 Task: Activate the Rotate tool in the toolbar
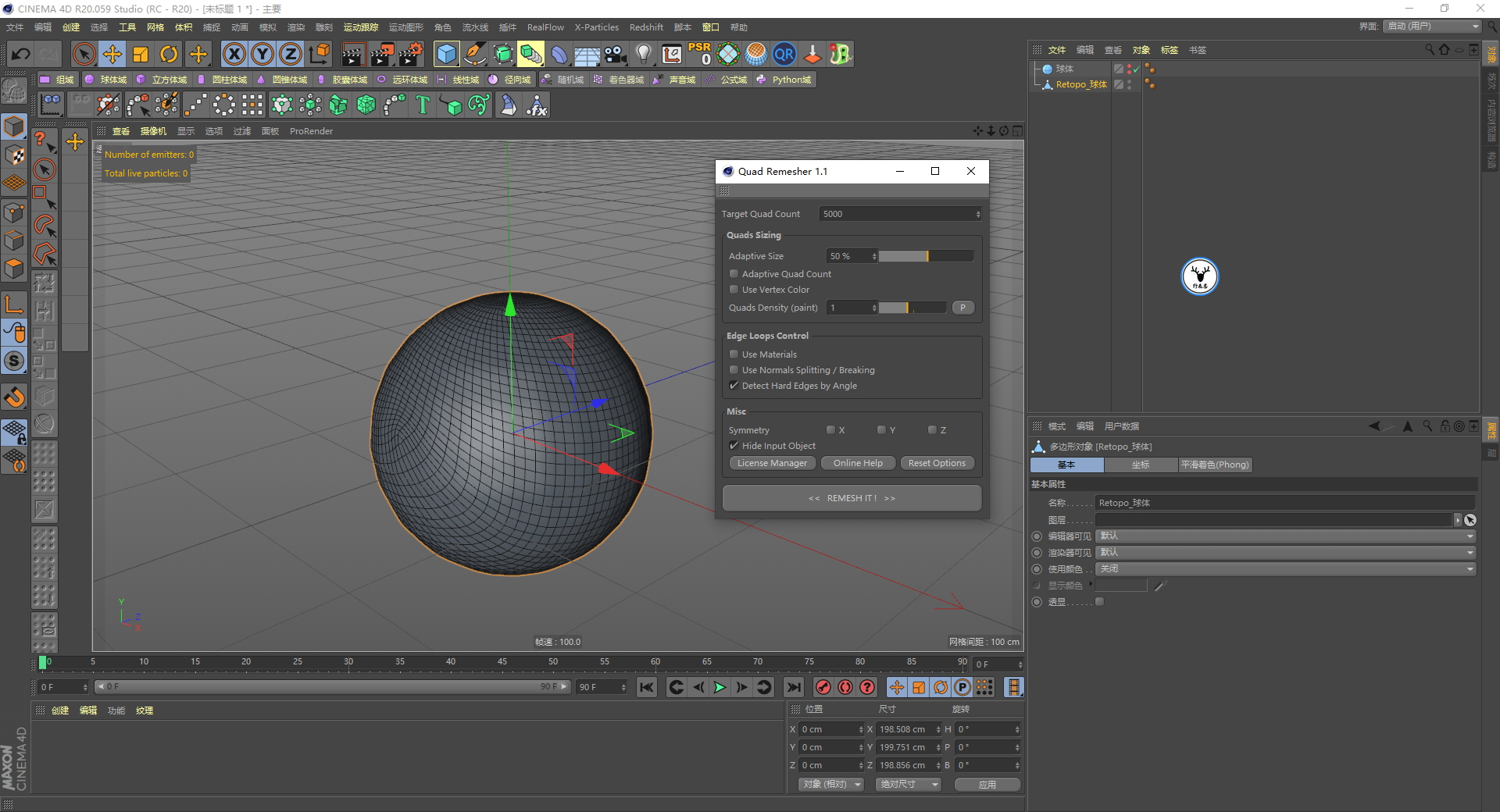click(169, 54)
